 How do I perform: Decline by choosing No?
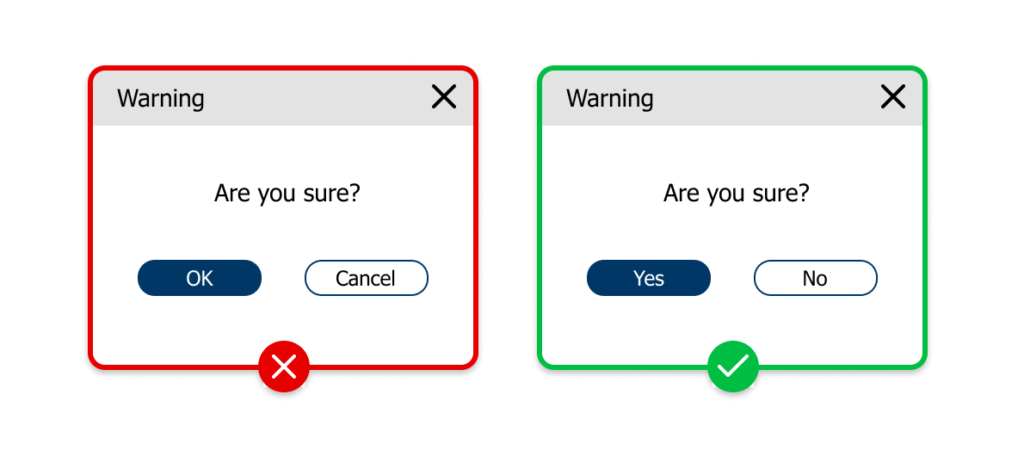(x=815, y=278)
